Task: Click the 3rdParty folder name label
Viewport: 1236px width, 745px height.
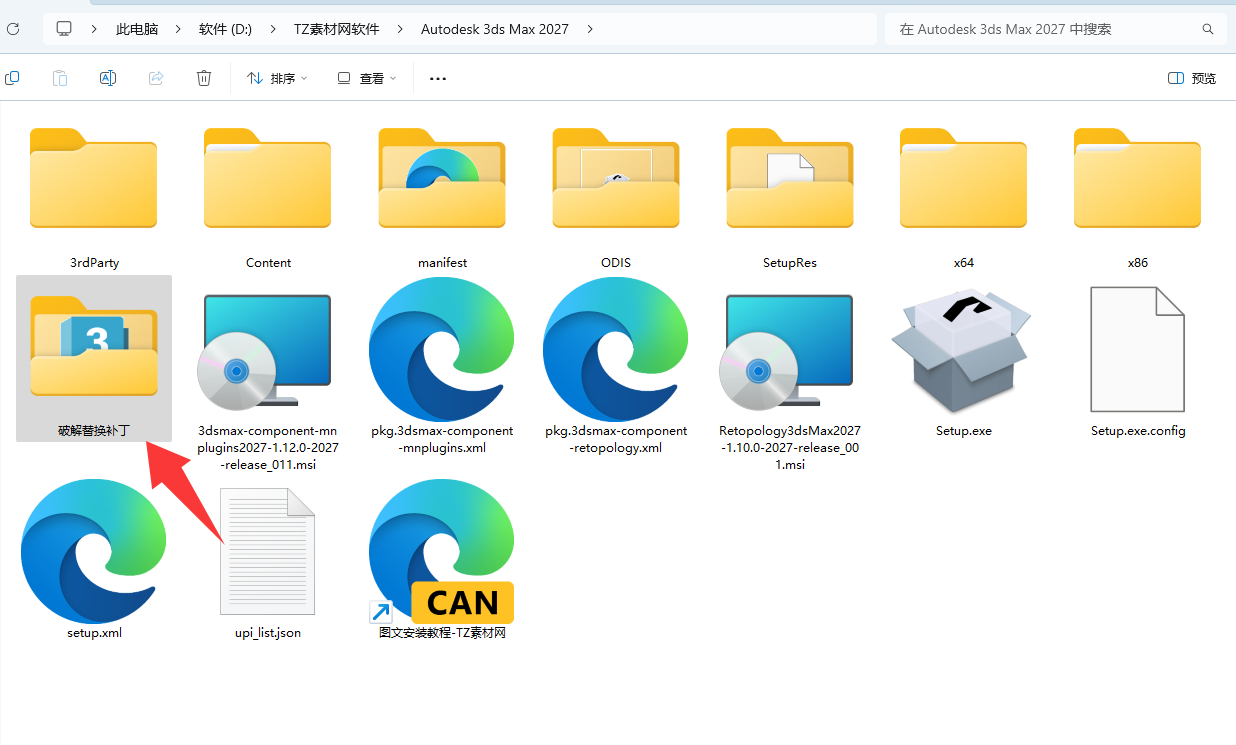Action: click(x=94, y=263)
